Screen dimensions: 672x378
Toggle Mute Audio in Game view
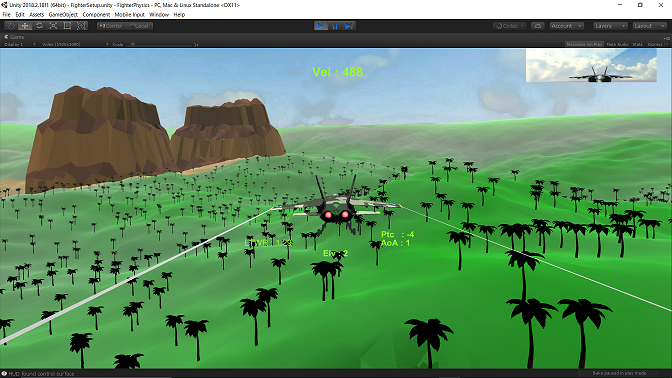coord(618,44)
